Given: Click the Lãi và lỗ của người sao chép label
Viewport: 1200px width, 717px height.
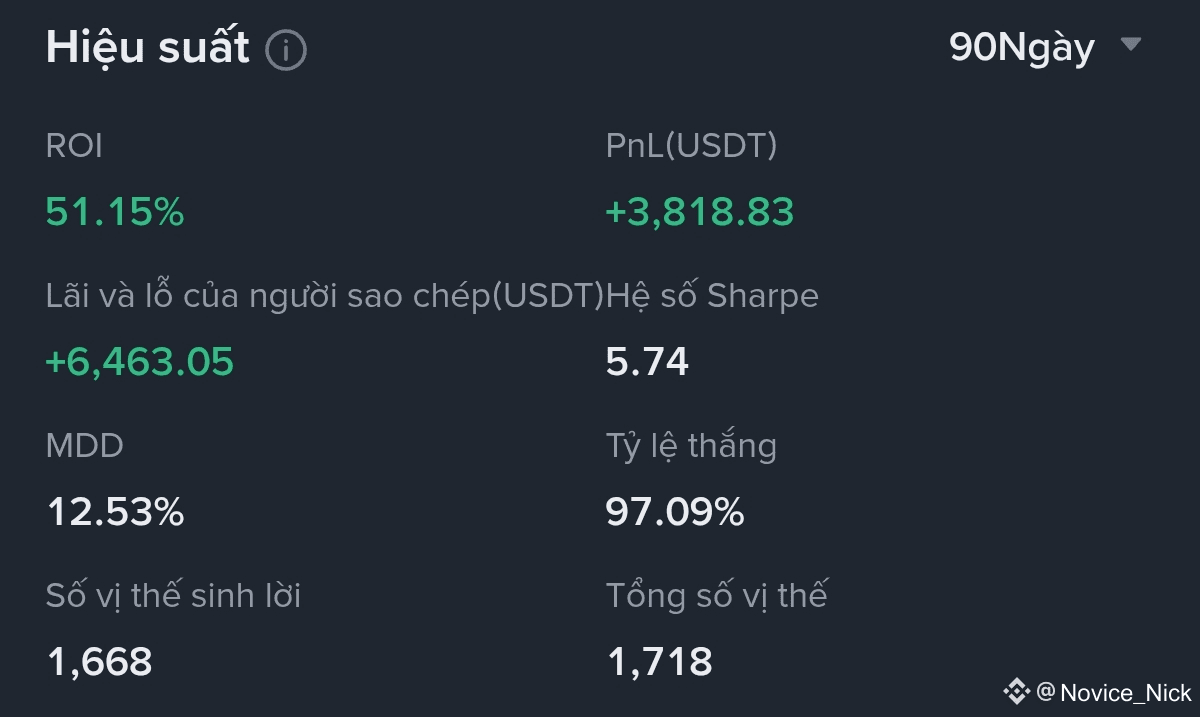Looking at the screenshot, I should click(x=325, y=296).
